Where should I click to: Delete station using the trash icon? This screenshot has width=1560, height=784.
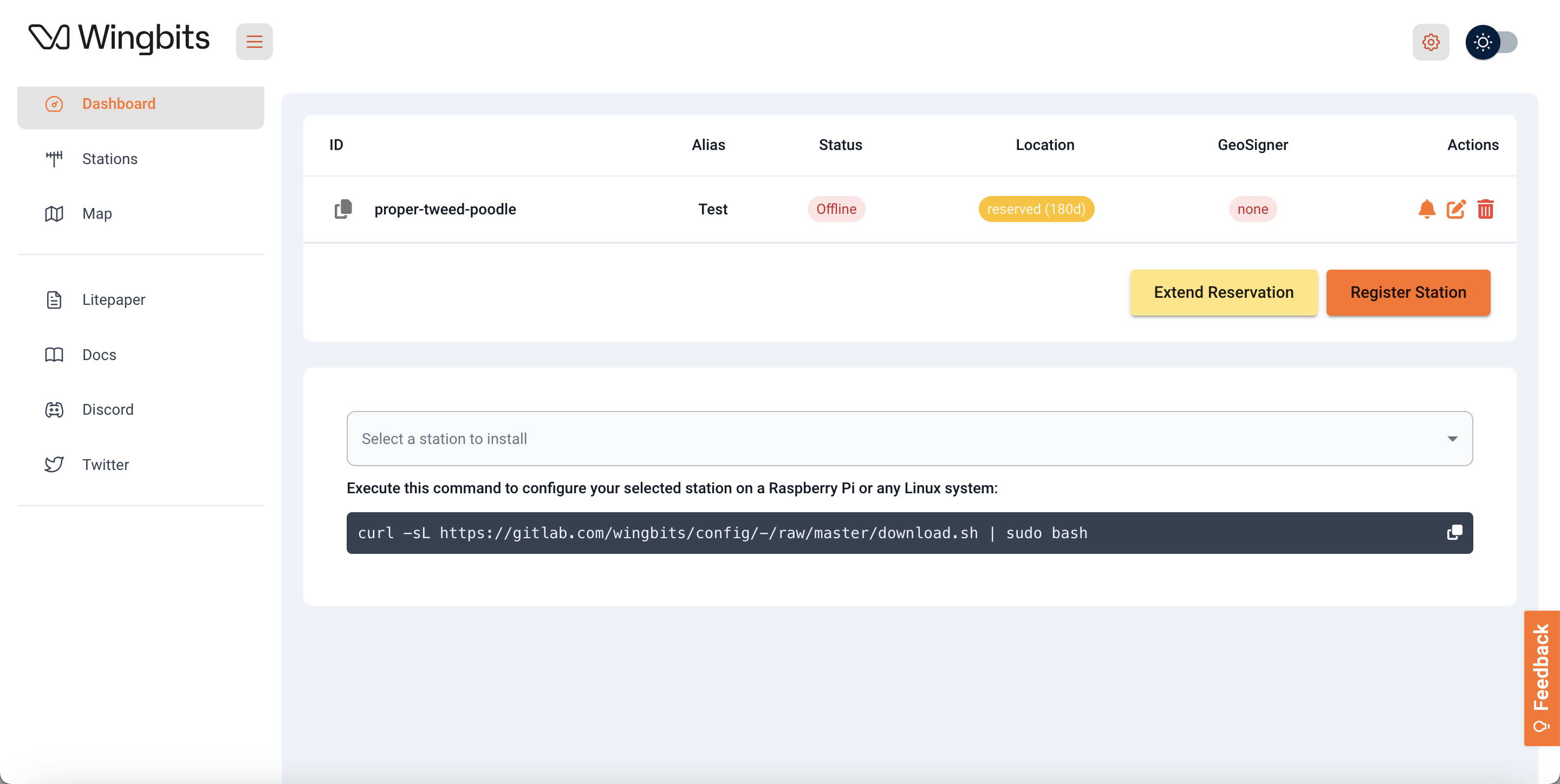pos(1485,209)
